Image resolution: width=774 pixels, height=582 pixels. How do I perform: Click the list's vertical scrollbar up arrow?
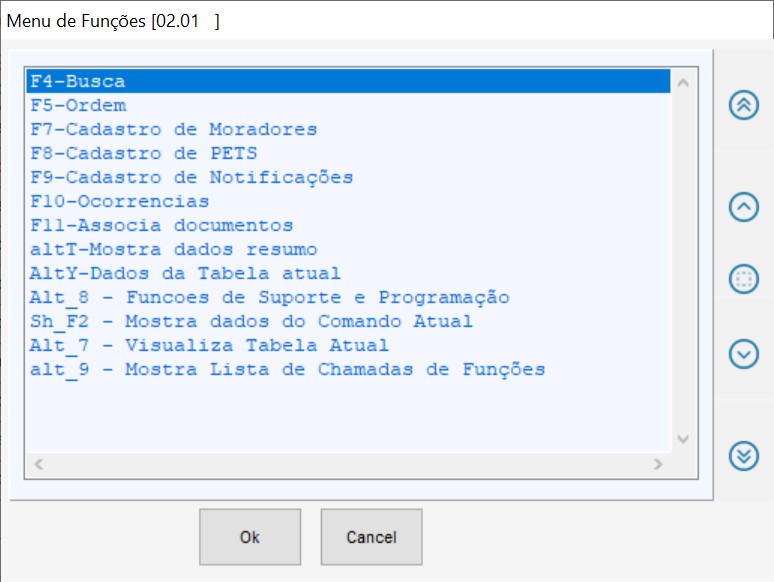(x=683, y=83)
